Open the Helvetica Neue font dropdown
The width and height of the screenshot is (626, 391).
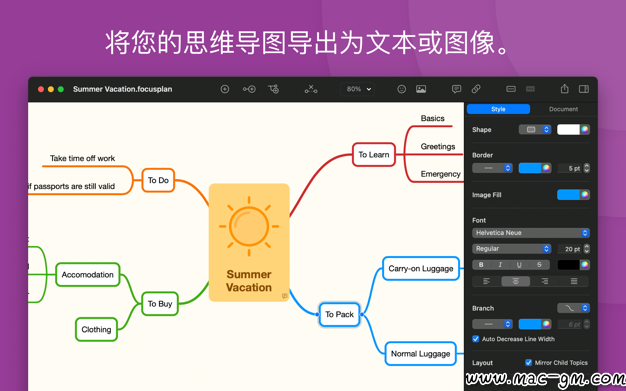point(531,233)
